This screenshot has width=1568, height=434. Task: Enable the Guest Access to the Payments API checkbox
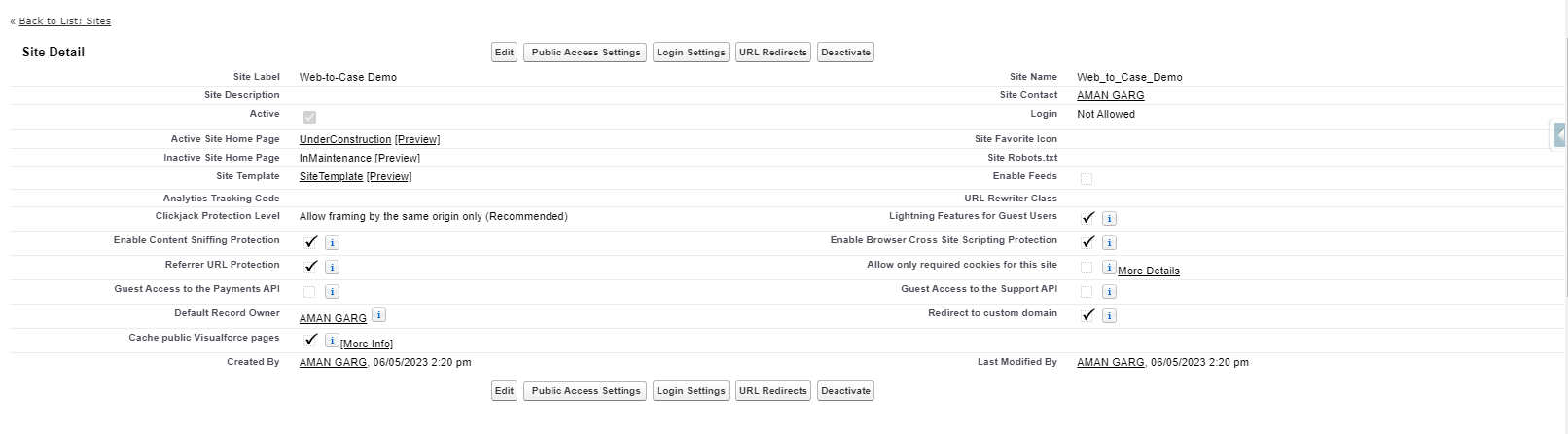(x=309, y=292)
